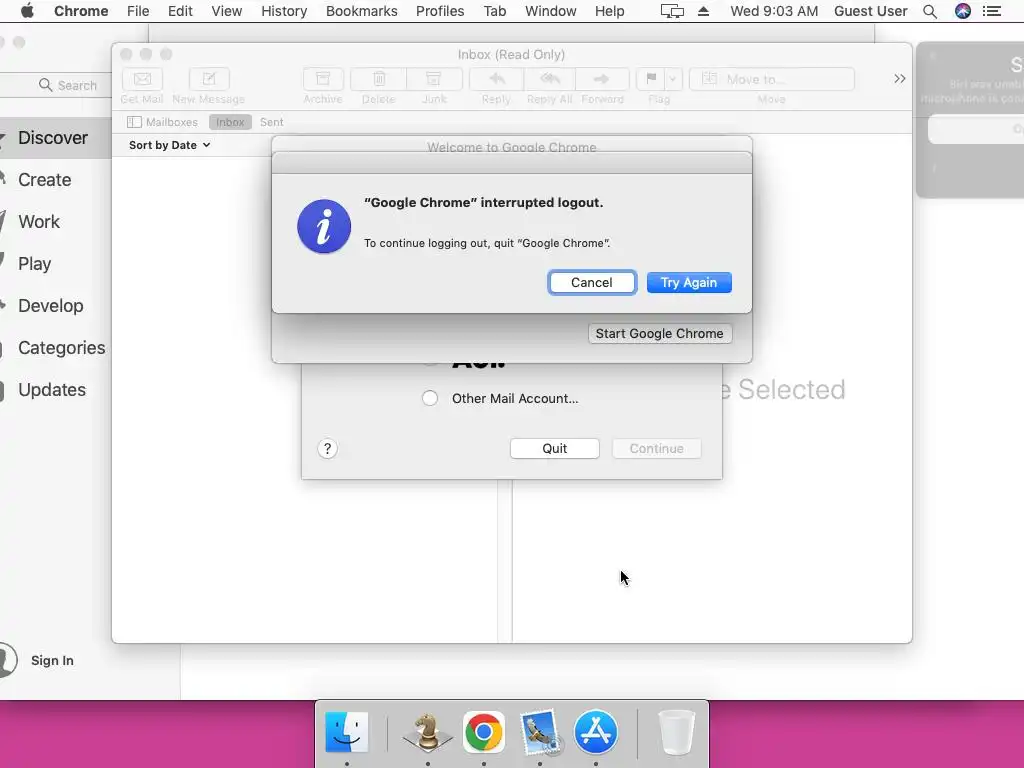Open Develop in App Store sidebar
1024x768 pixels.
[50, 306]
